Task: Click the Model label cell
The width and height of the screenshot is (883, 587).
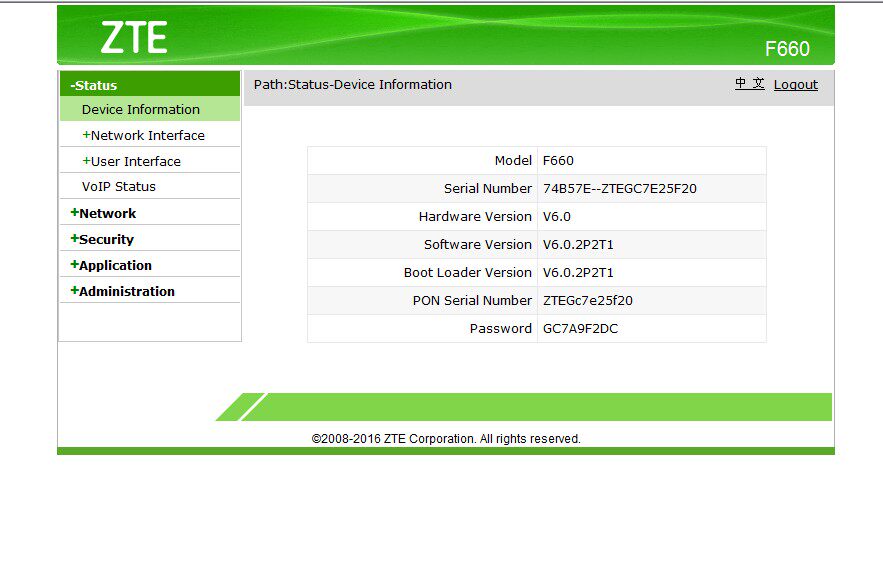Action: 423,161
